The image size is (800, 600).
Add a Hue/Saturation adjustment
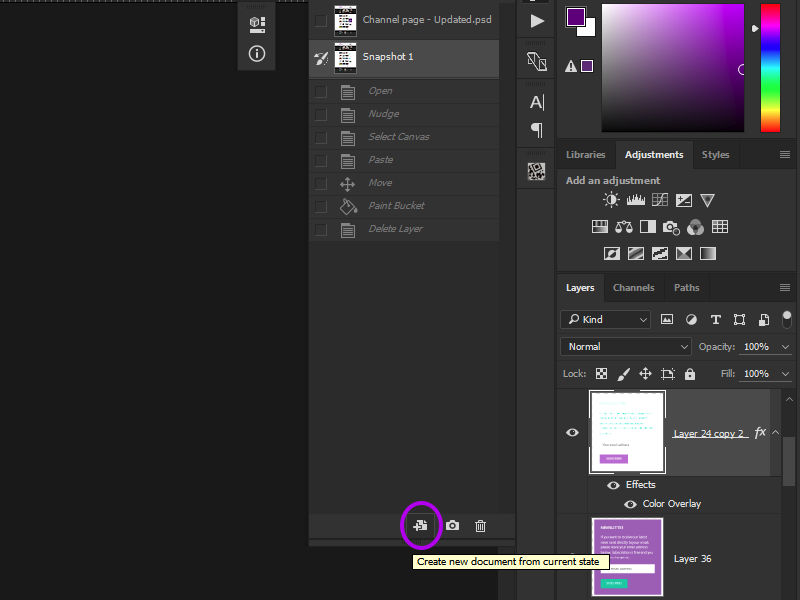pyautogui.click(x=600, y=227)
